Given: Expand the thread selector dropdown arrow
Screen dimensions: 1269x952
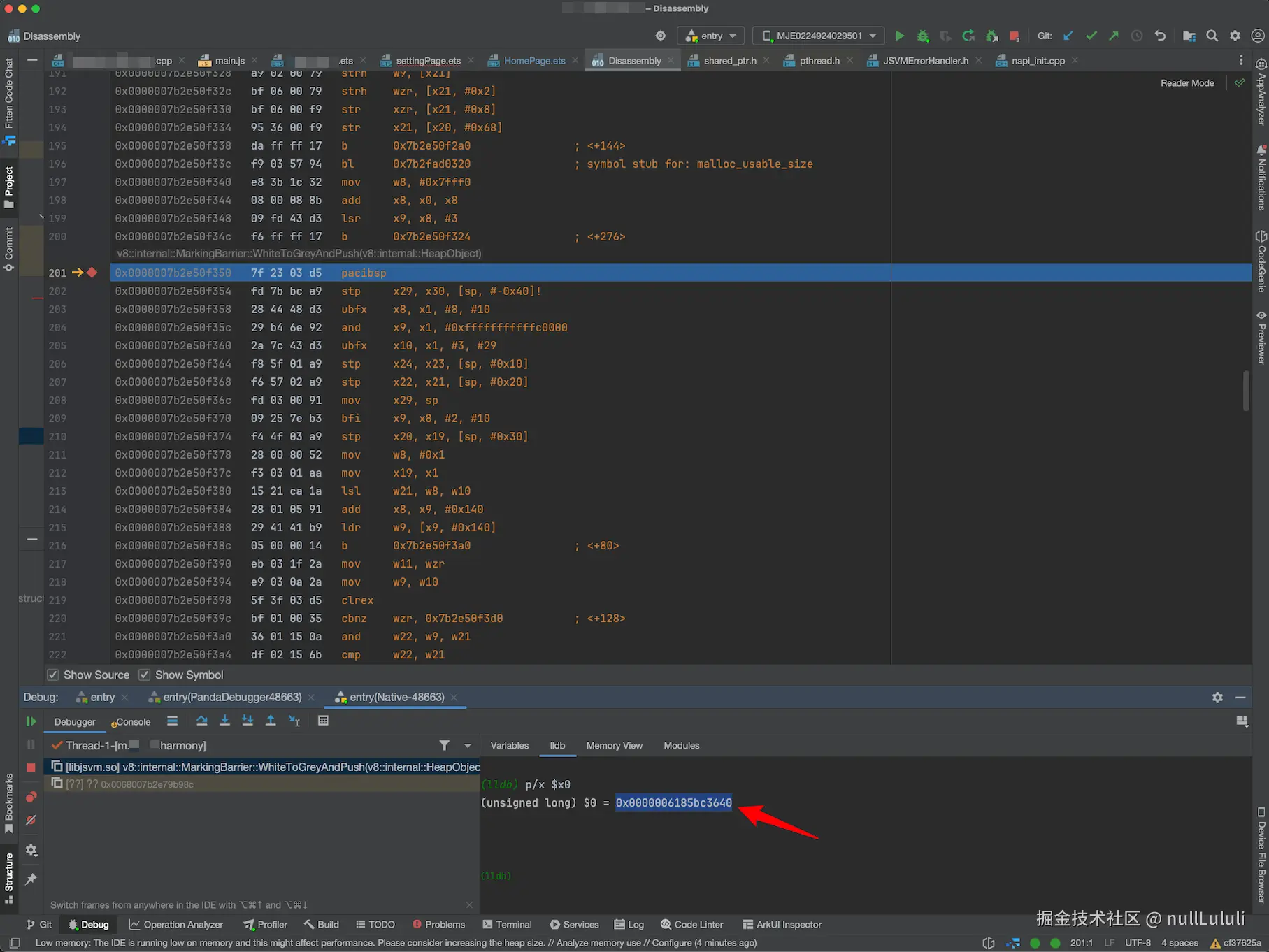Looking at the screenshot, I should coord(468,746).
